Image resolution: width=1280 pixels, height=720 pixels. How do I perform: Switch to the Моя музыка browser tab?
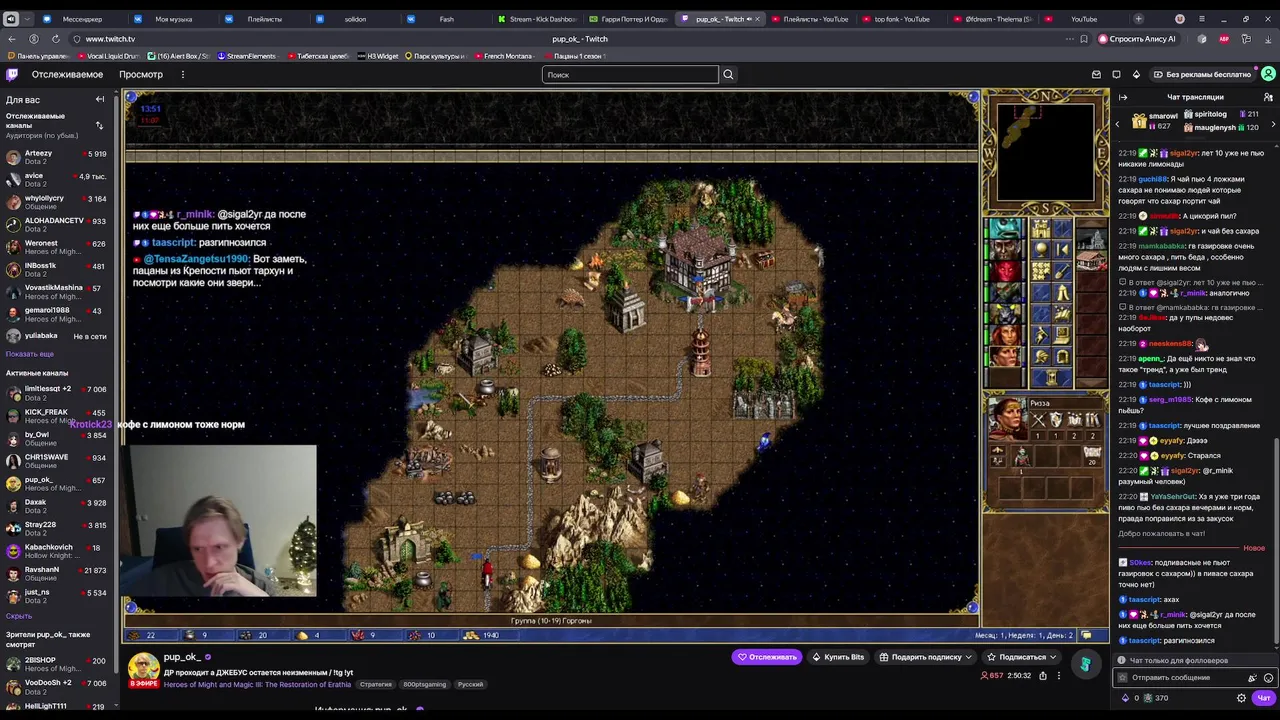pyautogui.click(x=174, y=19)
